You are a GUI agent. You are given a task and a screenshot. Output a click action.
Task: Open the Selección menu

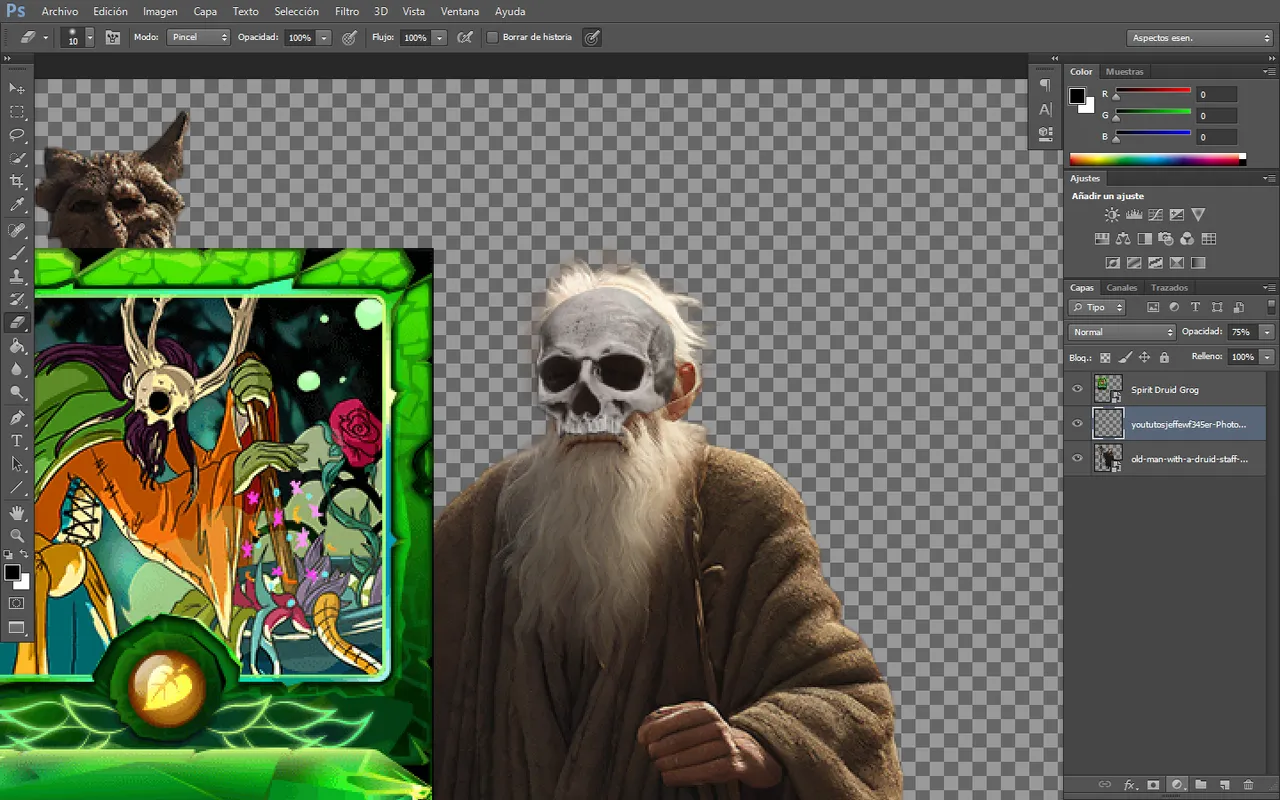tap(296, 12)
